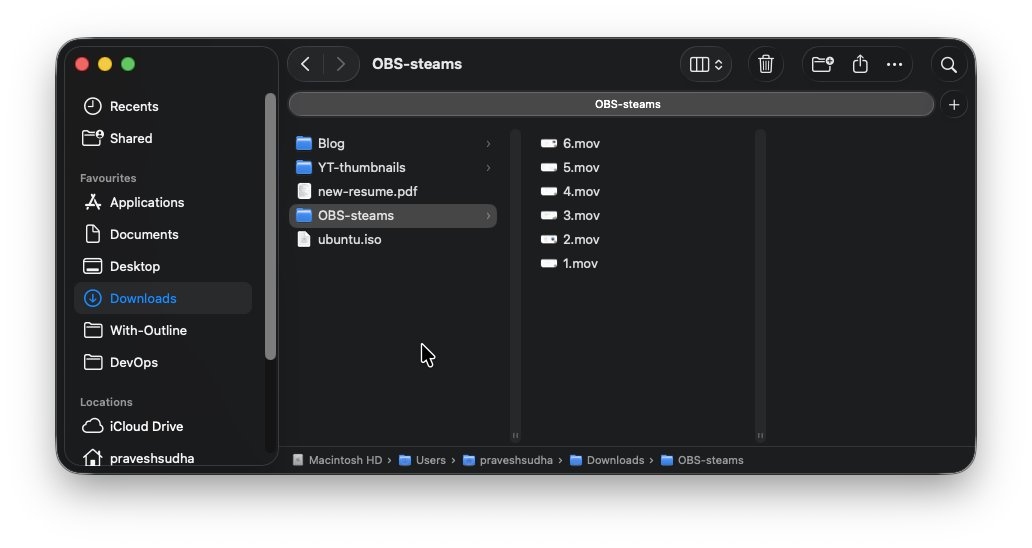Click Downloads in the path bar
The width and height of the screenshot is (1032, 548).
click(x=607, y=461)
